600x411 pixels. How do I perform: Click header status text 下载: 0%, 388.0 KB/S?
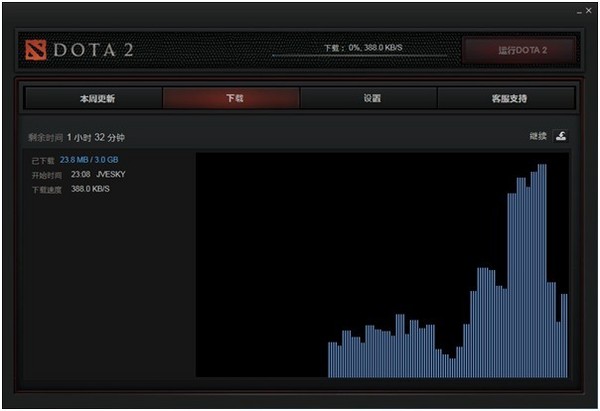pos(363,48)
